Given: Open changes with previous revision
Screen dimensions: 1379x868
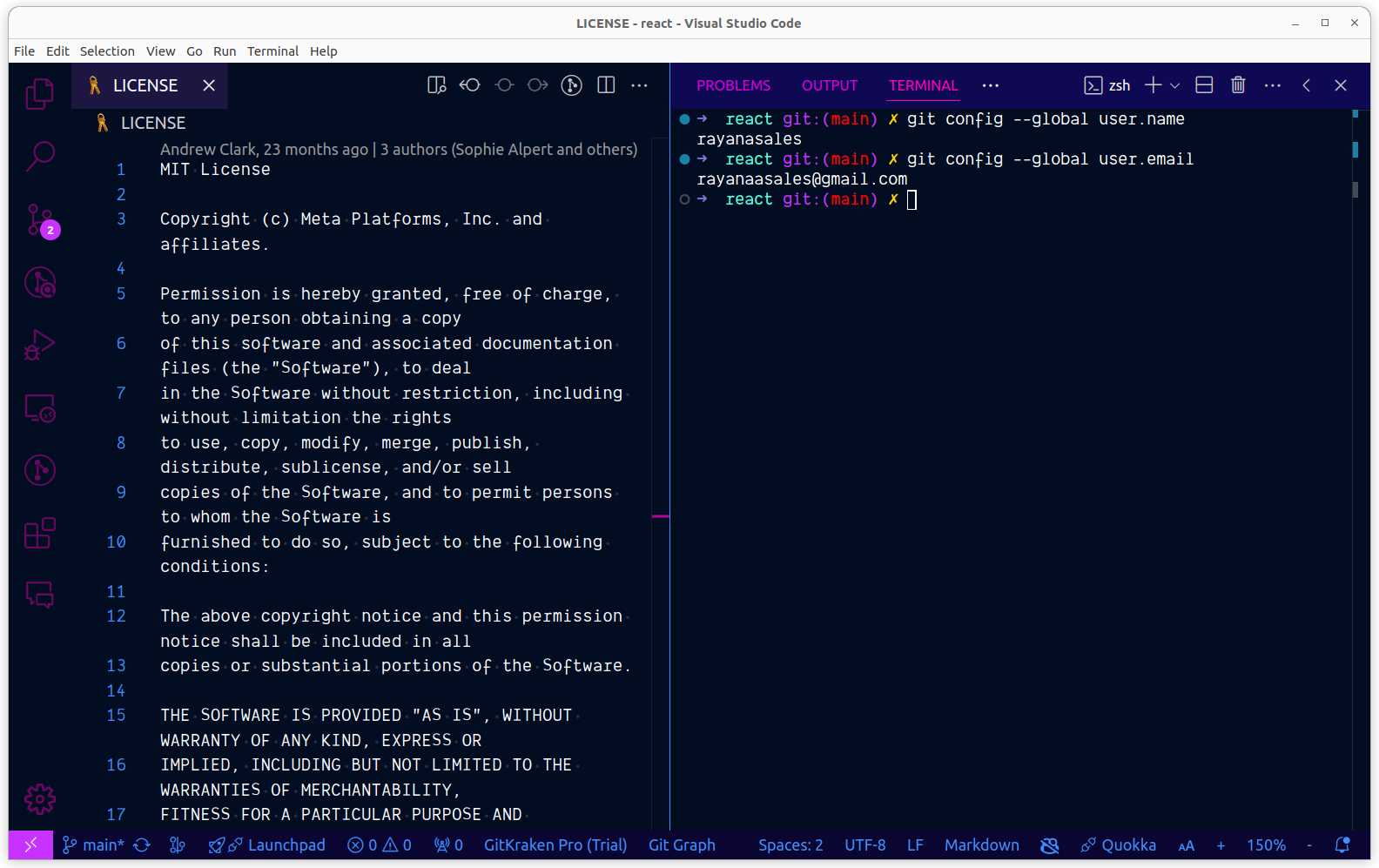Looking at the screenshot, I should coord(470,85).
